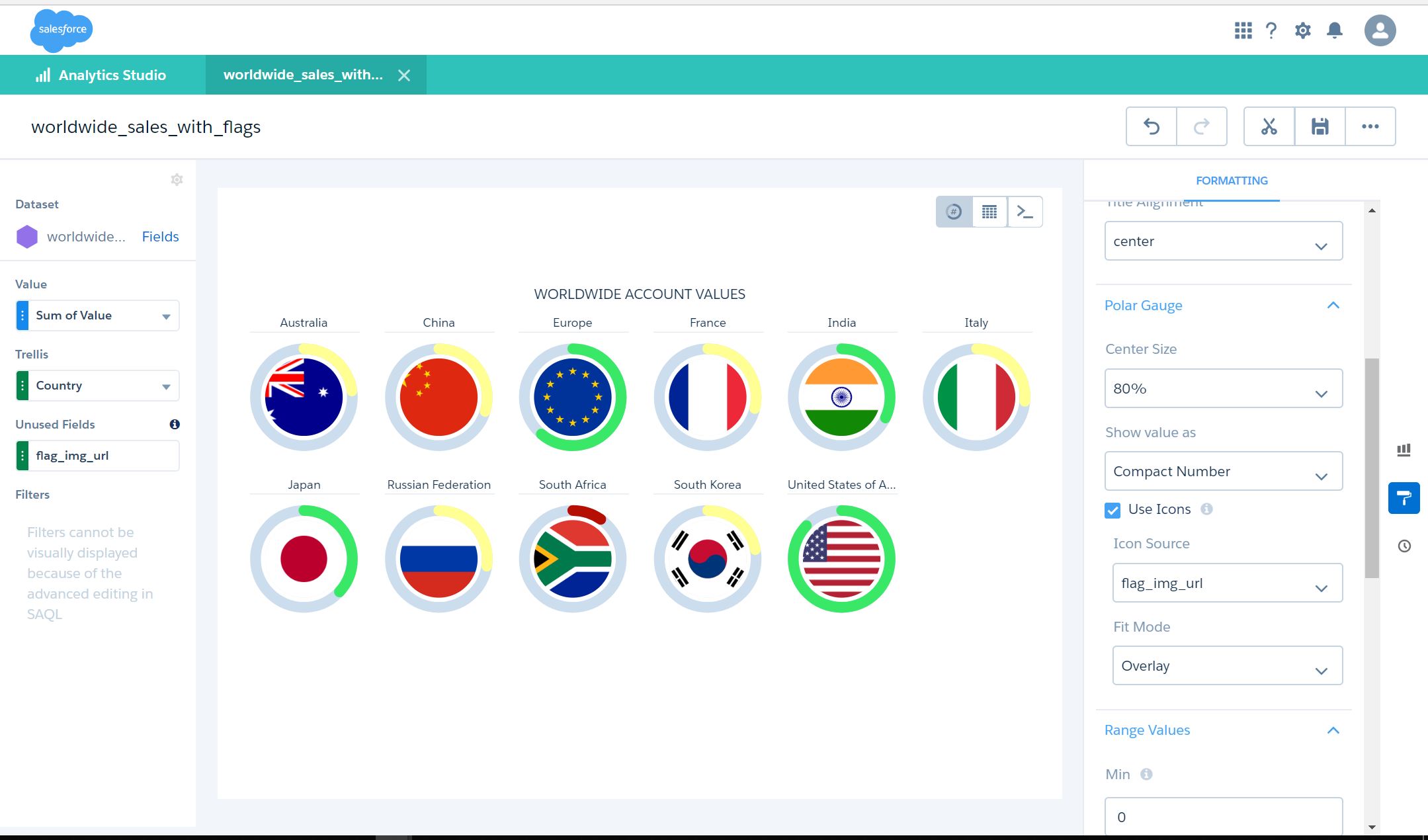The image size is (1428, 840).
Task: Save the lens with floppy disk icon
Action: (x=1320, y=126)
